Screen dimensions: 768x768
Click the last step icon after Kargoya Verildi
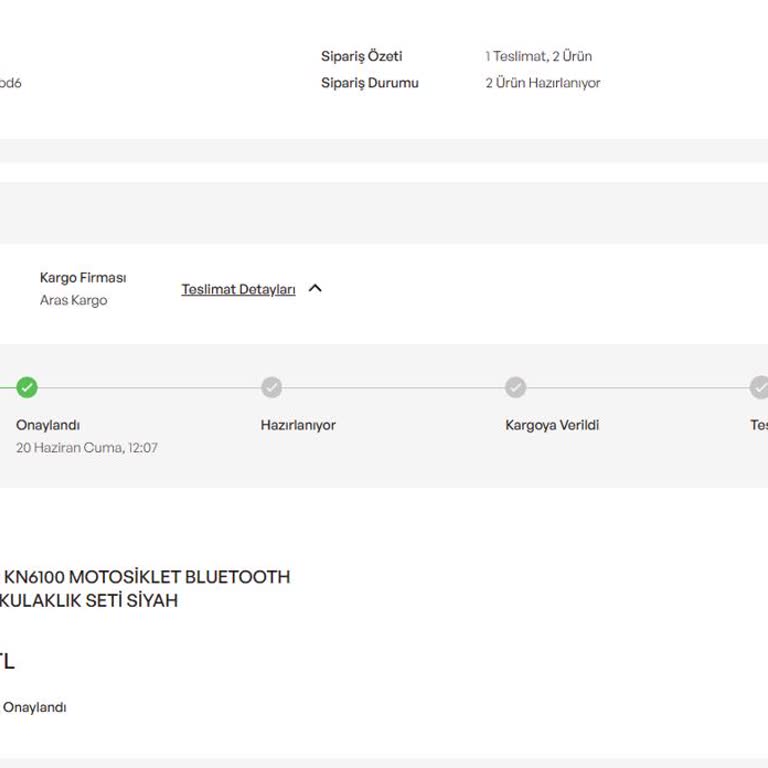pos(759,387)
